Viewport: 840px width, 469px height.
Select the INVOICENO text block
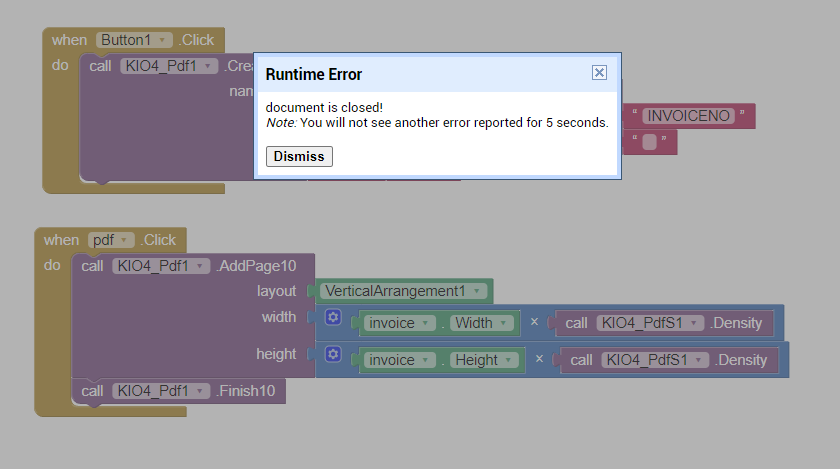pyautogui.click(x=688, y=116)
